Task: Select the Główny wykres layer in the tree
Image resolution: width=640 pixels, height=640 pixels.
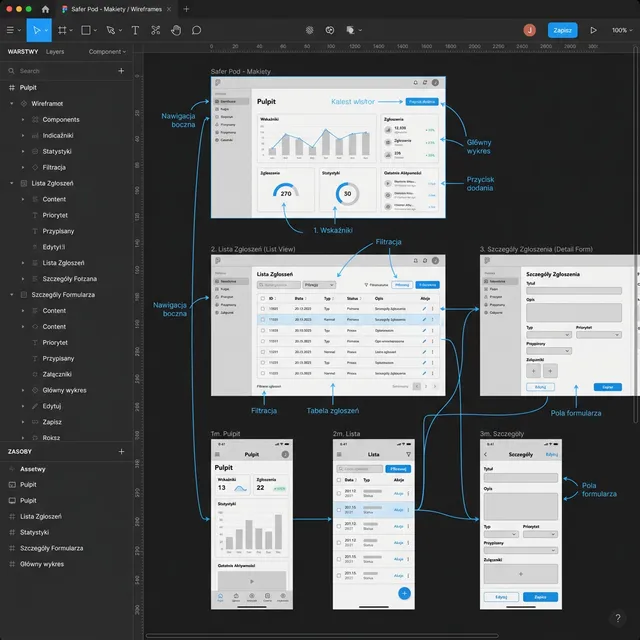Action: (x=64, y=390)
